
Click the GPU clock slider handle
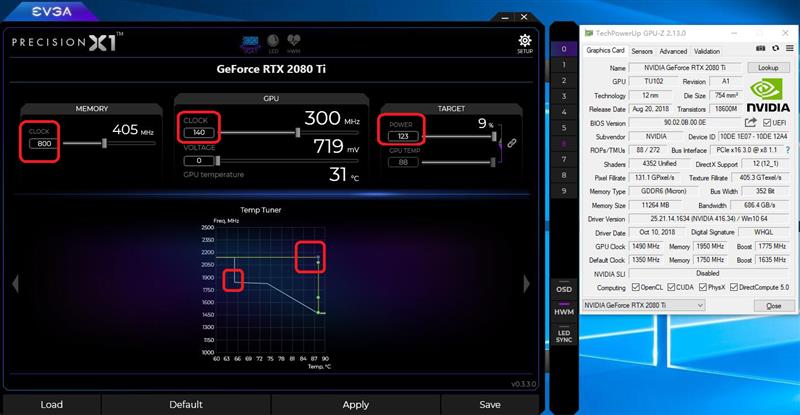[297, 133]
